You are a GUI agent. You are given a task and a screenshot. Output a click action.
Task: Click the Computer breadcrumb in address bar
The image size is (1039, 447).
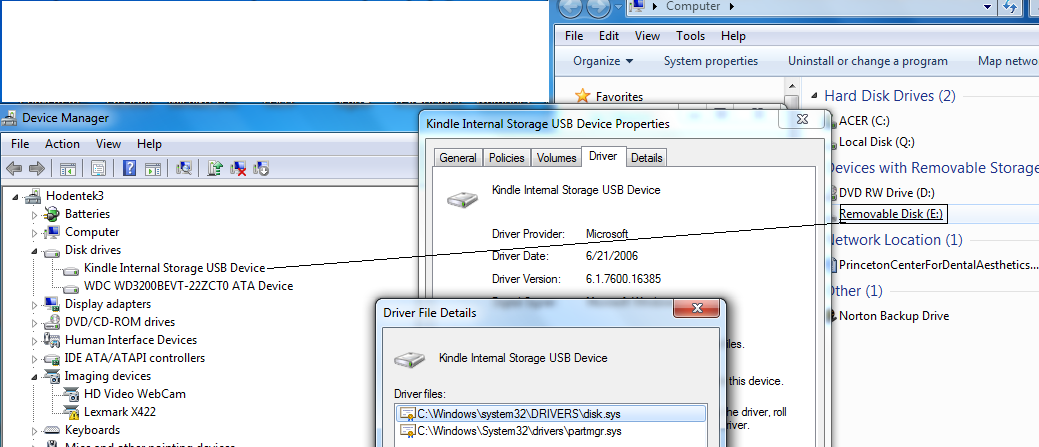point(692,7)
